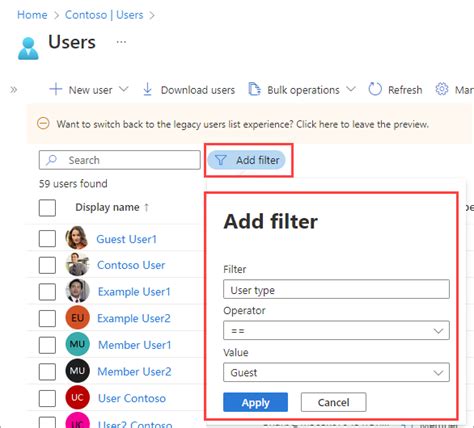Click the New user plus icon
The width and height of the screenshot is (474, 428).
coord(56,89)
